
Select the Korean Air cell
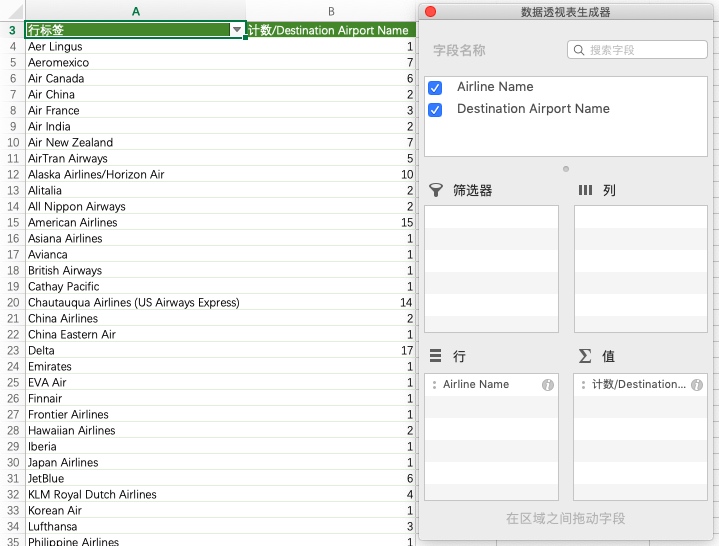pyautogui.click(x=136, y=511)
